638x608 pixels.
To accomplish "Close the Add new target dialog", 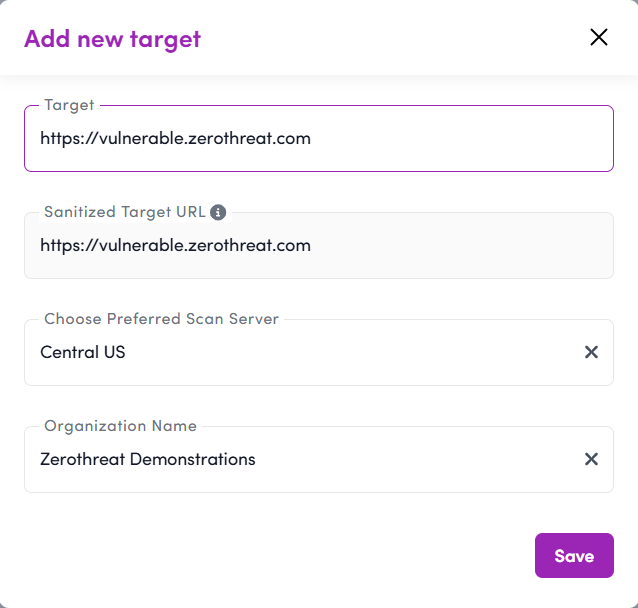I will point(599,38).
